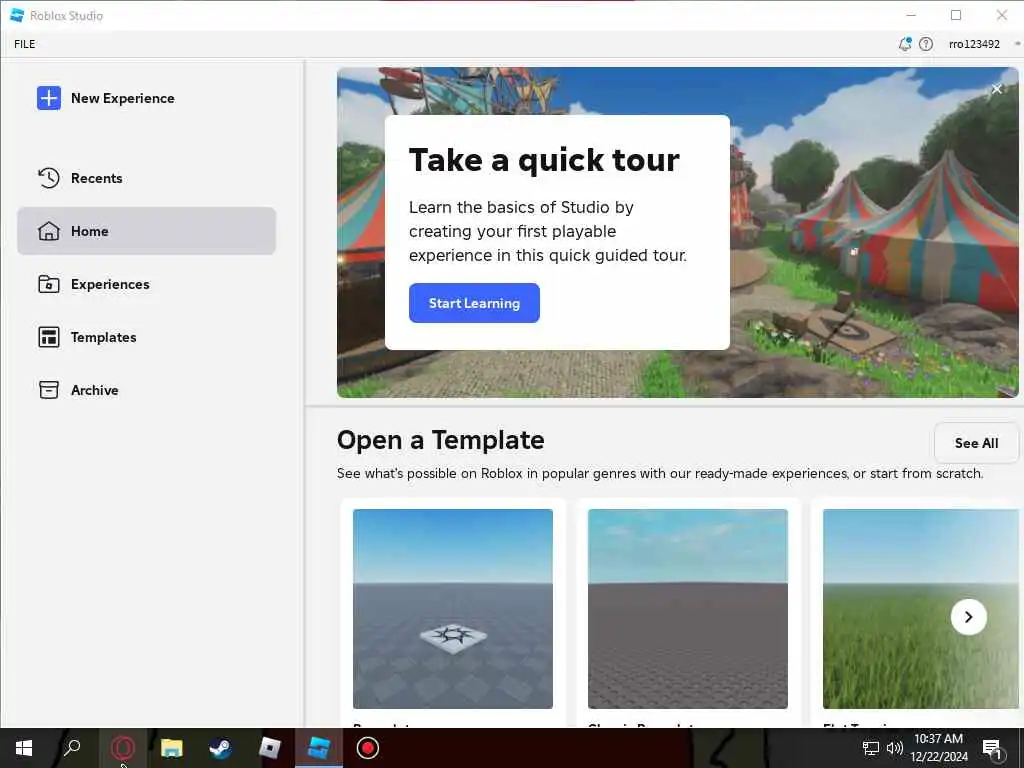Open the FILE menu
The height and width of the screenshot is (768, 1024).
click(25, 44)
